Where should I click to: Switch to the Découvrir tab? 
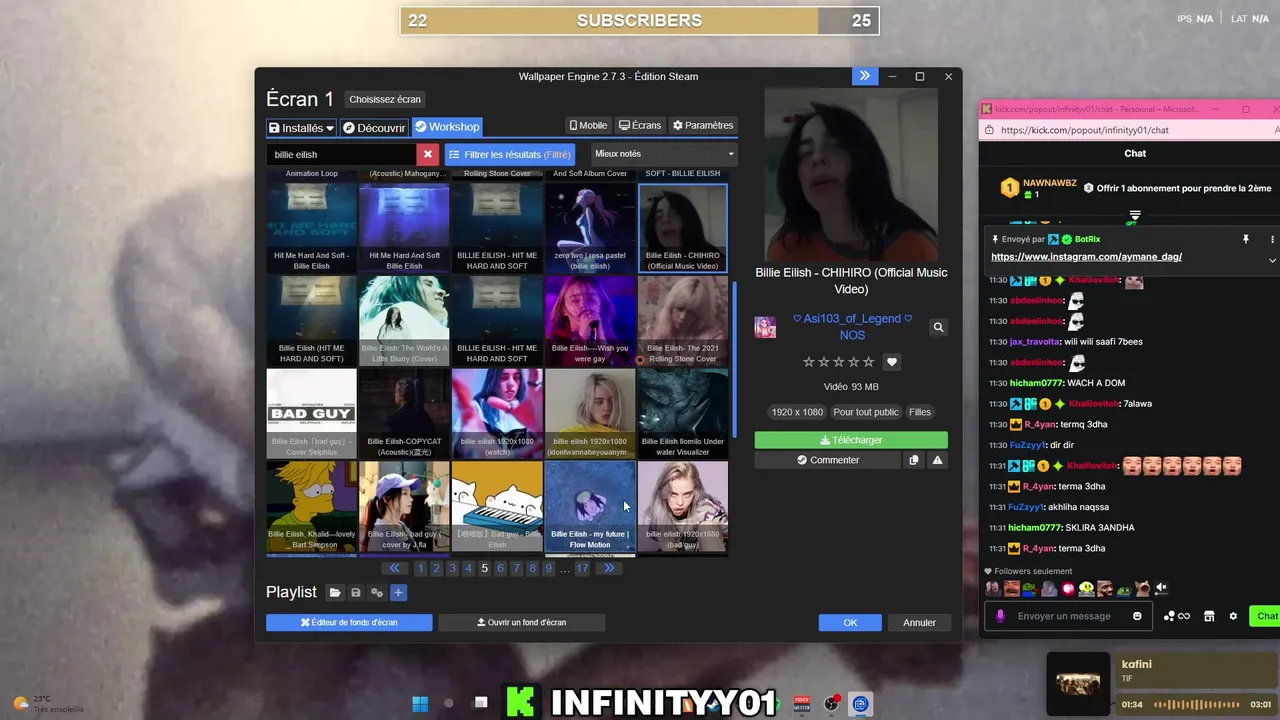point(374,128)
